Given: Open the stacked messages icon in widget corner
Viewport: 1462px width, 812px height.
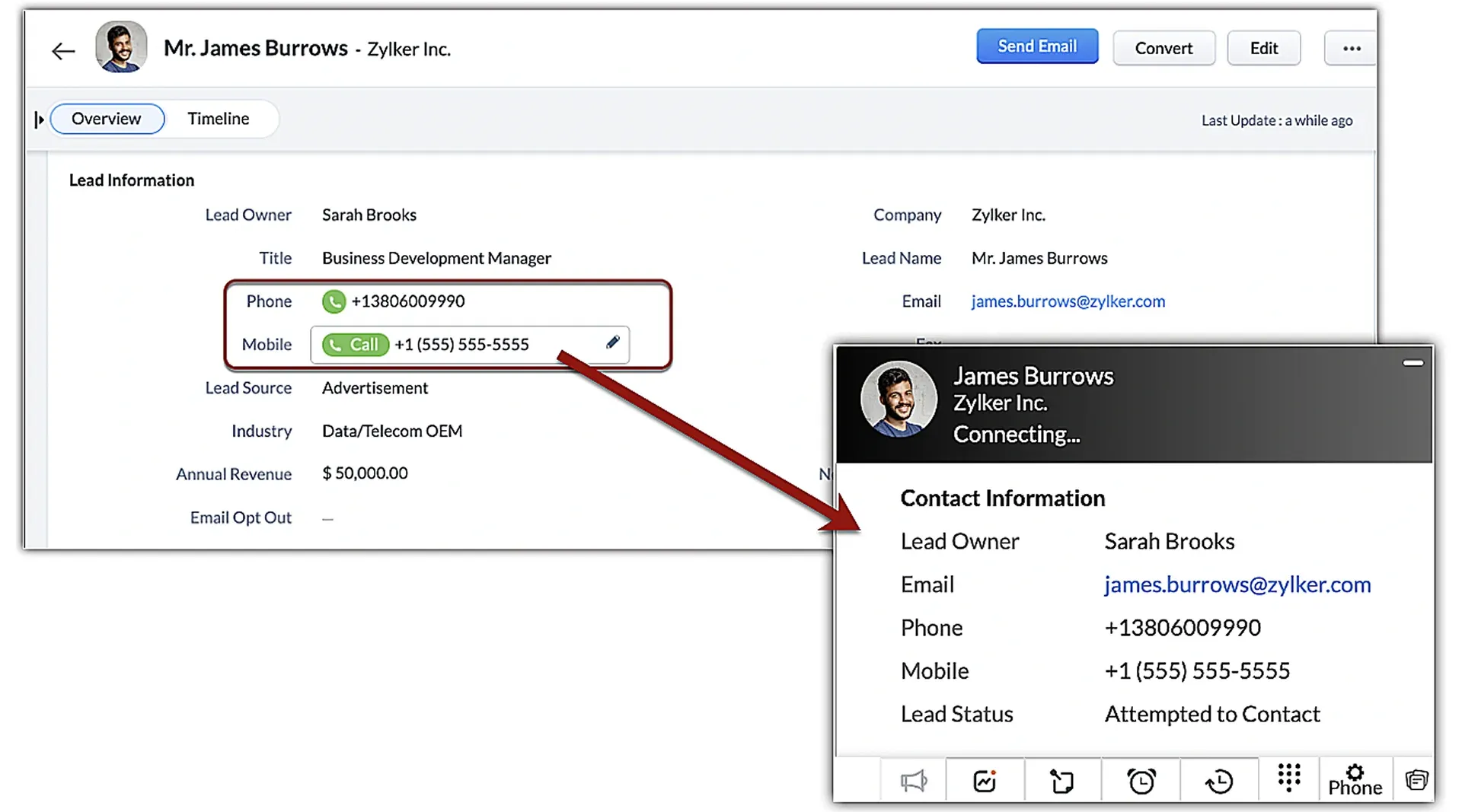Looking at the screenshot, I should click(x=1416, y=780).
